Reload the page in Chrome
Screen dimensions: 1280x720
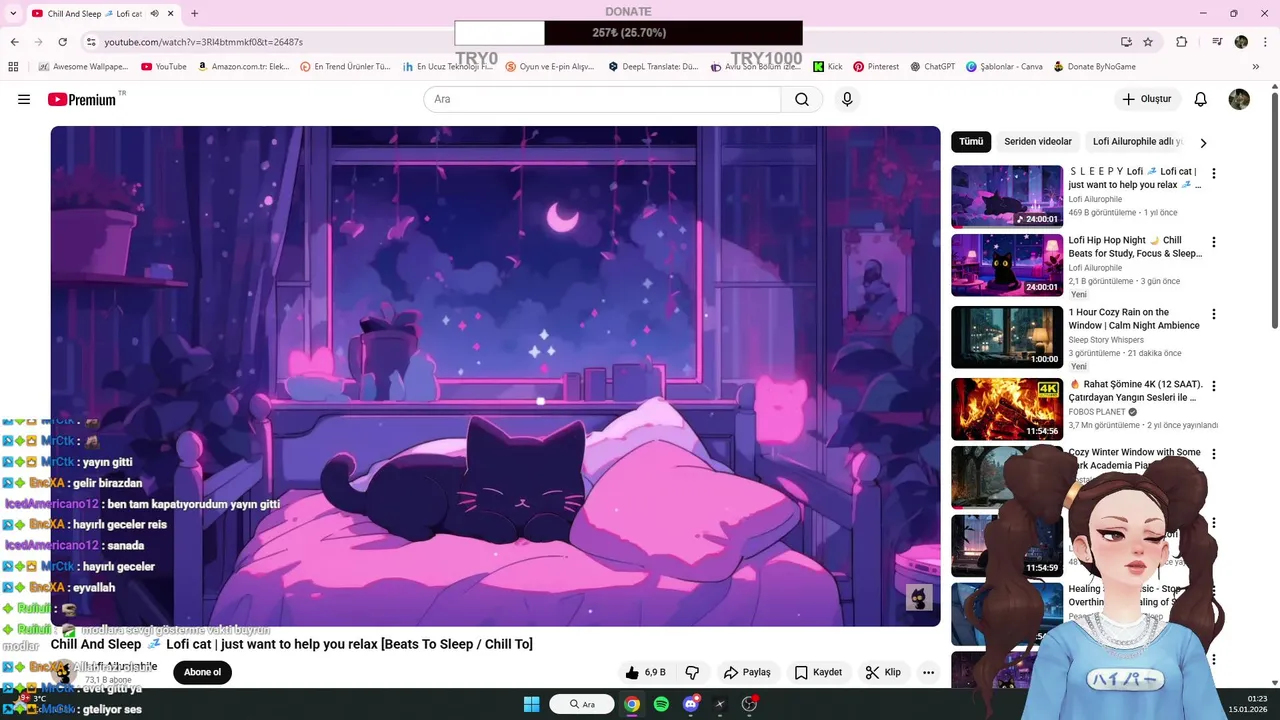click(x=62, y=42)
